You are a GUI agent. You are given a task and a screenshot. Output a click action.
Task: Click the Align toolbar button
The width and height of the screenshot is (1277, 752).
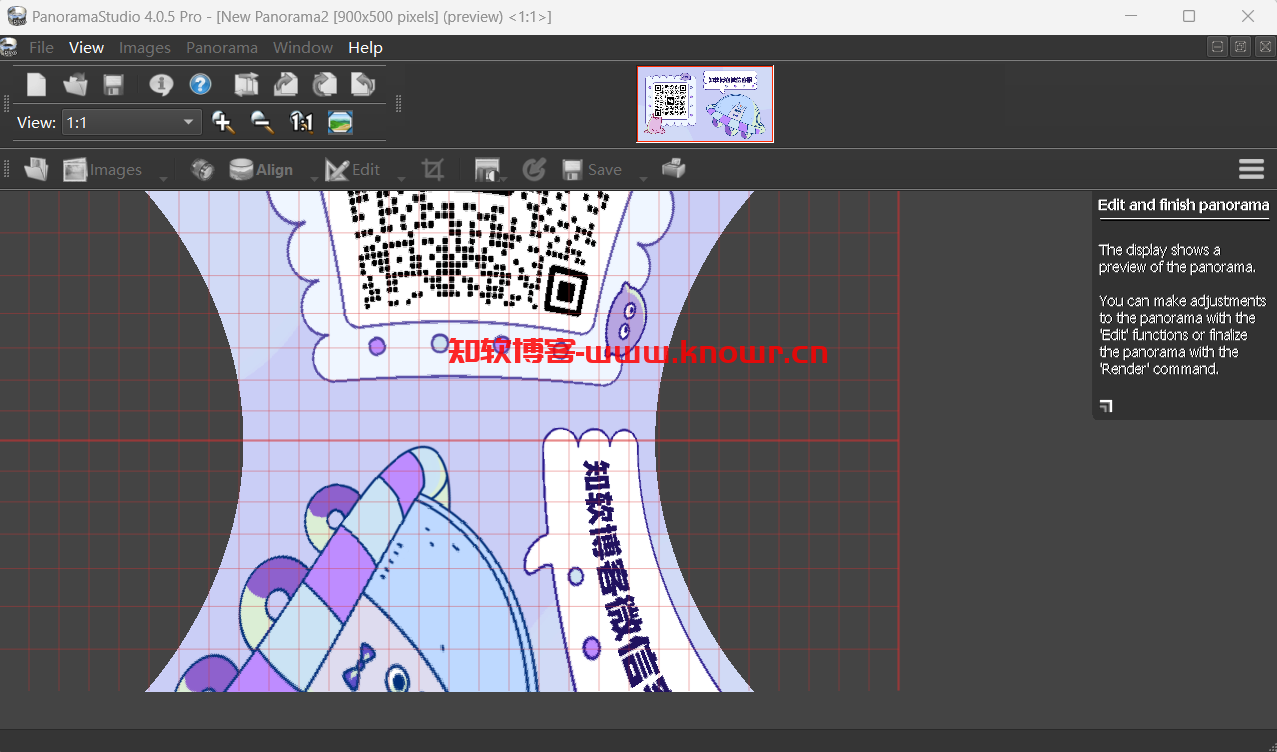coord(261,170)
